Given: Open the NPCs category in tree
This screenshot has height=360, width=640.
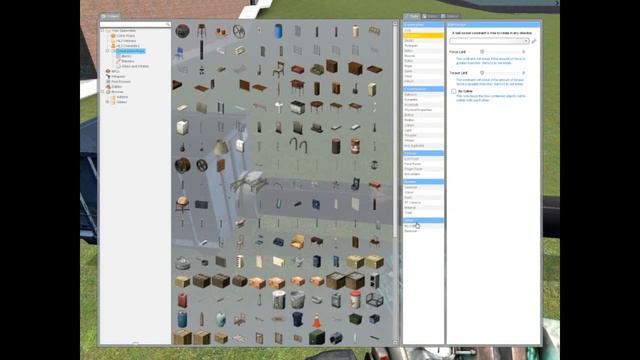Looking at the screenshot, I should [x=116, y=71].
